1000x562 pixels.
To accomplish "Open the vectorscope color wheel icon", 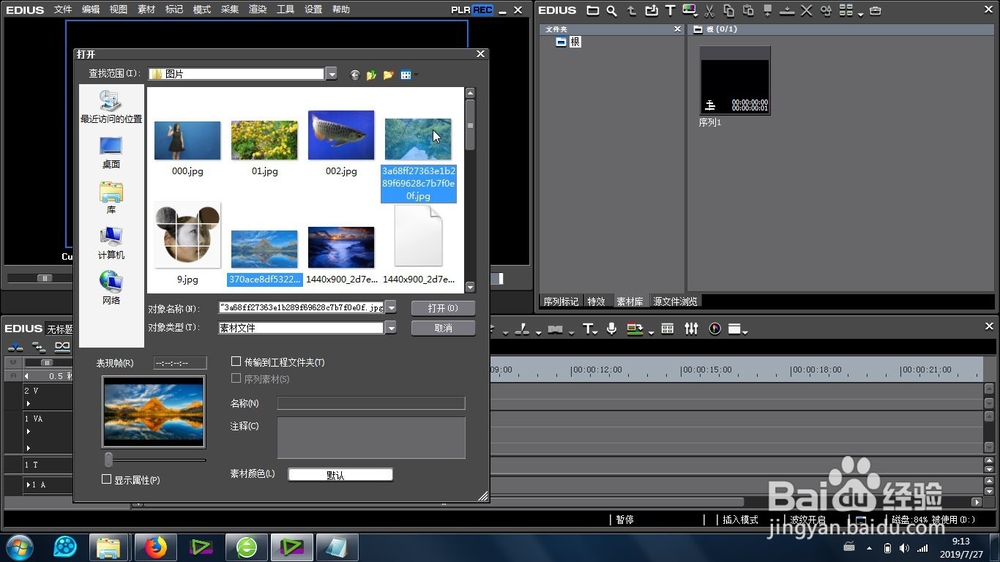I will tap(715, 329).
